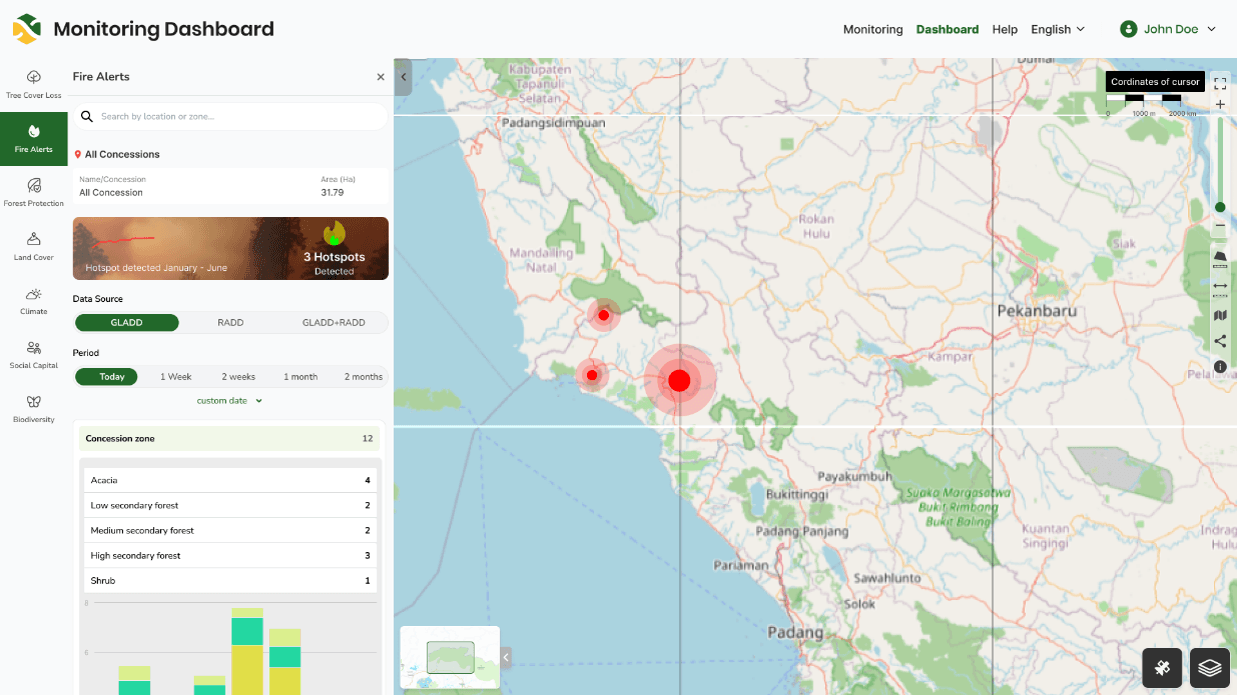Viewport: 1237px width, 695px height.
Task: Collapse the overview minimap
Action: (506, 657)
